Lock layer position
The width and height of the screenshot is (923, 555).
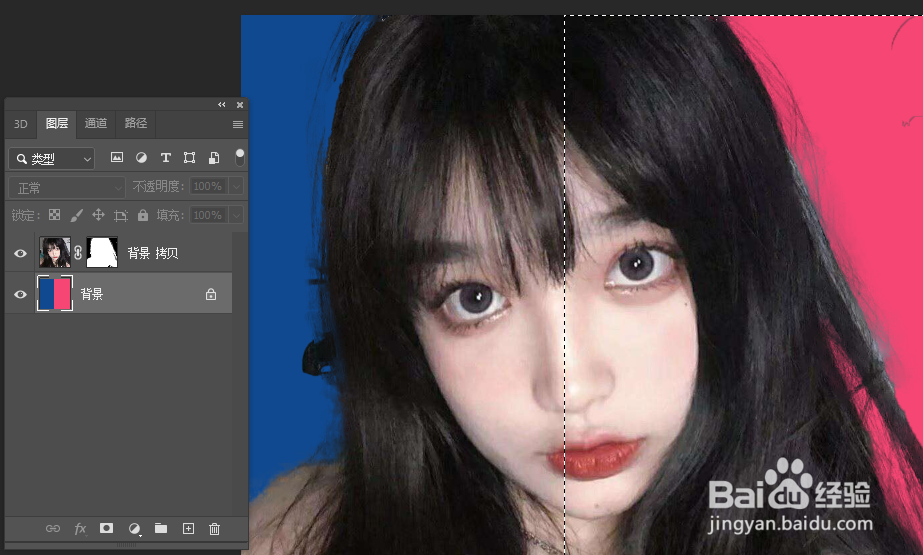tap(98, 215)
